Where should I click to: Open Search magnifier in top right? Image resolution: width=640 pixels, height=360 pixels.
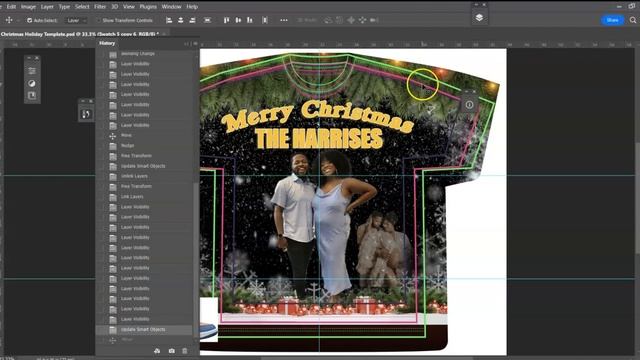tap(633, 20)
